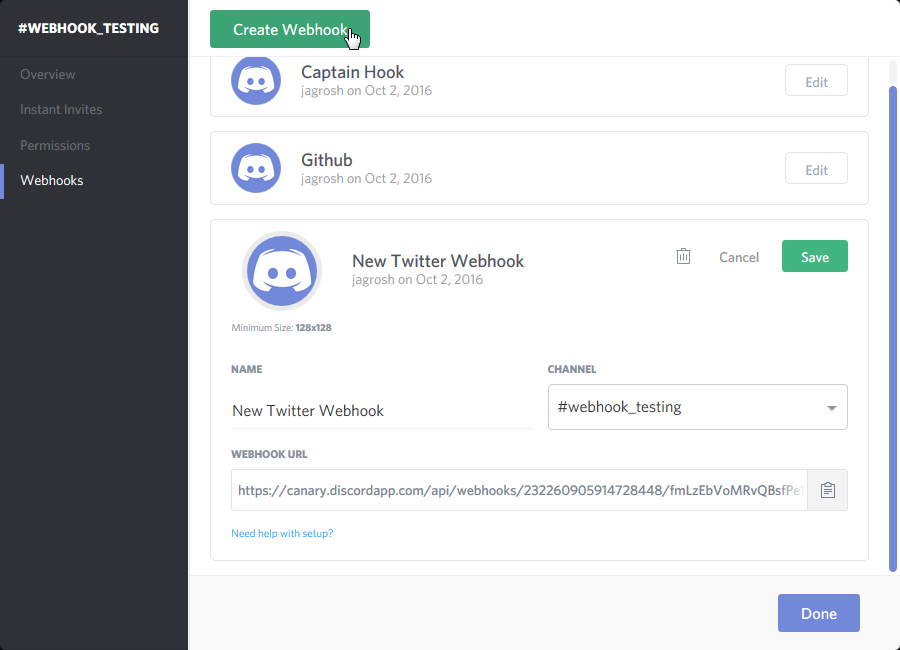Edit the Github webhook
Viewport: 900px width, 650px height.
(x=816, y=168)
